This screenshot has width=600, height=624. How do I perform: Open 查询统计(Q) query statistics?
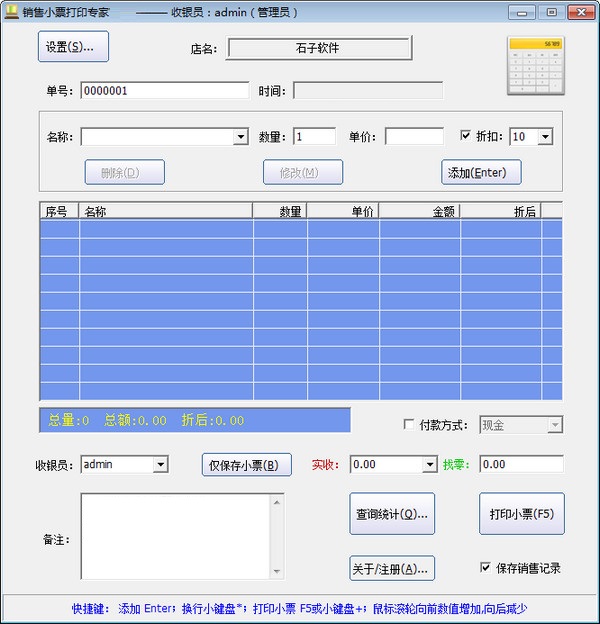(392, 514)
